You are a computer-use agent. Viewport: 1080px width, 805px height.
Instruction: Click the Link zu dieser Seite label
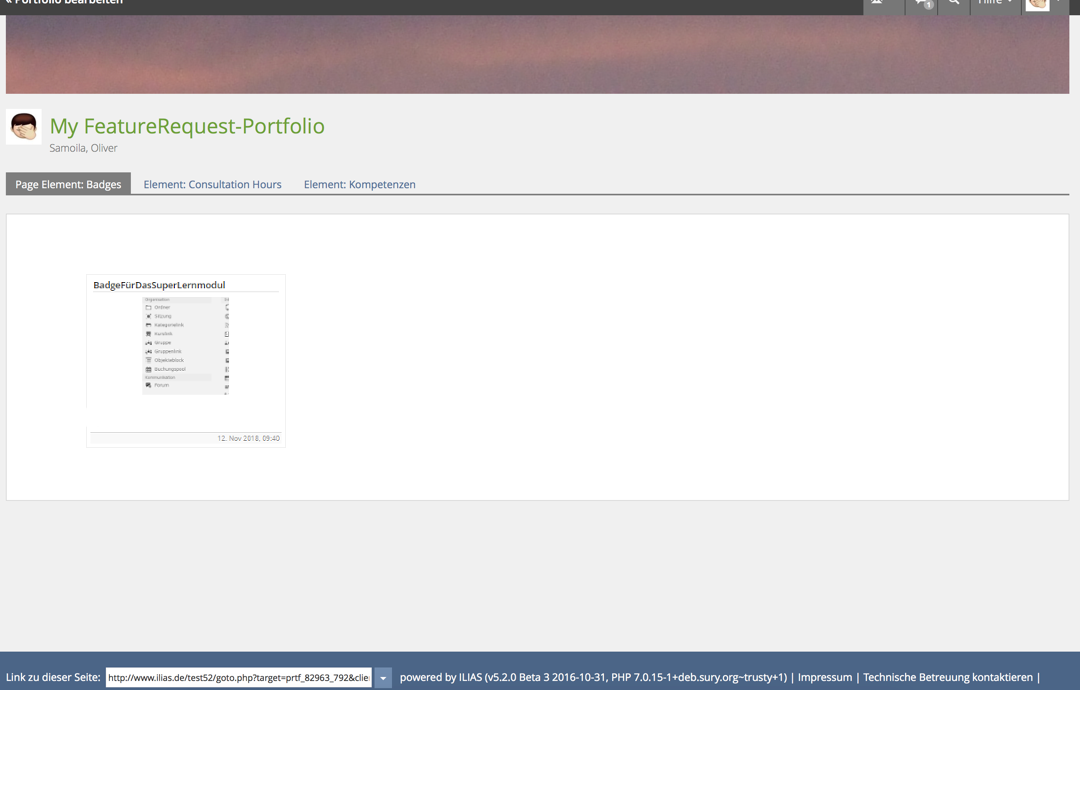click(53, 677)
